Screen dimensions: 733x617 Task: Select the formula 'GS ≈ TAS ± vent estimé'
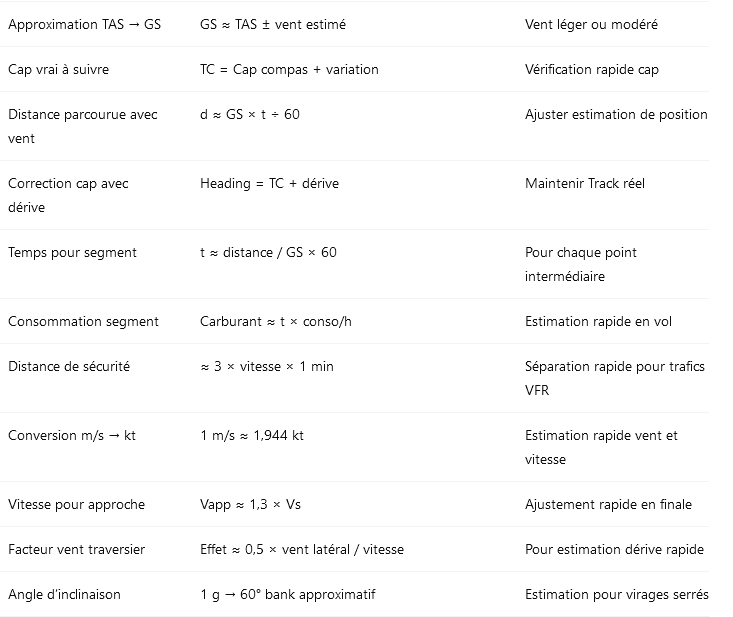click(x=273, y=24)
